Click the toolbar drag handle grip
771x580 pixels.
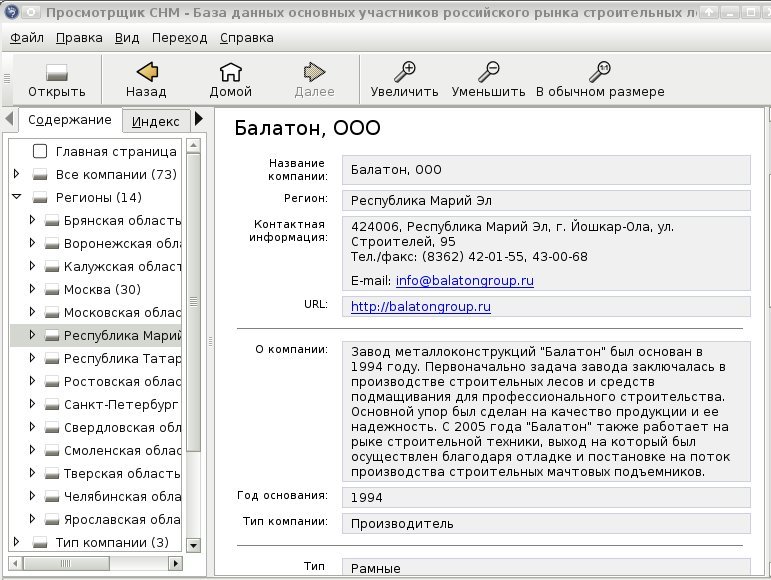7,78
